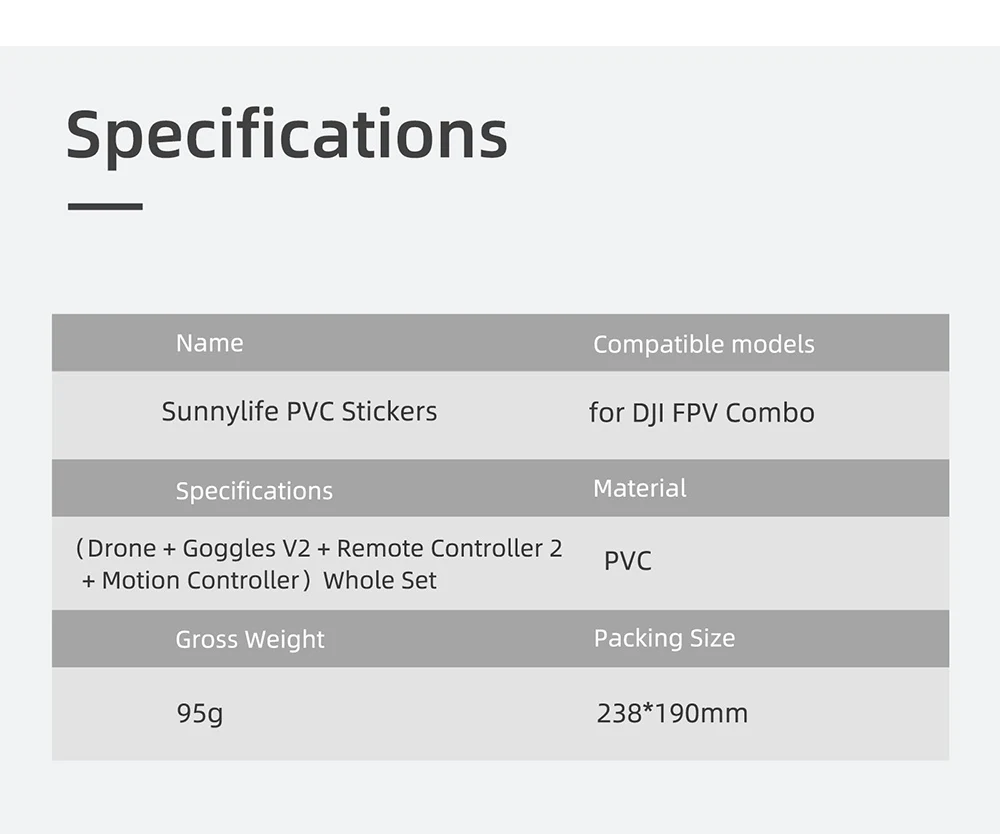Click the Motion Controller text
The image size is (1000, 834).
pos(200,580)
